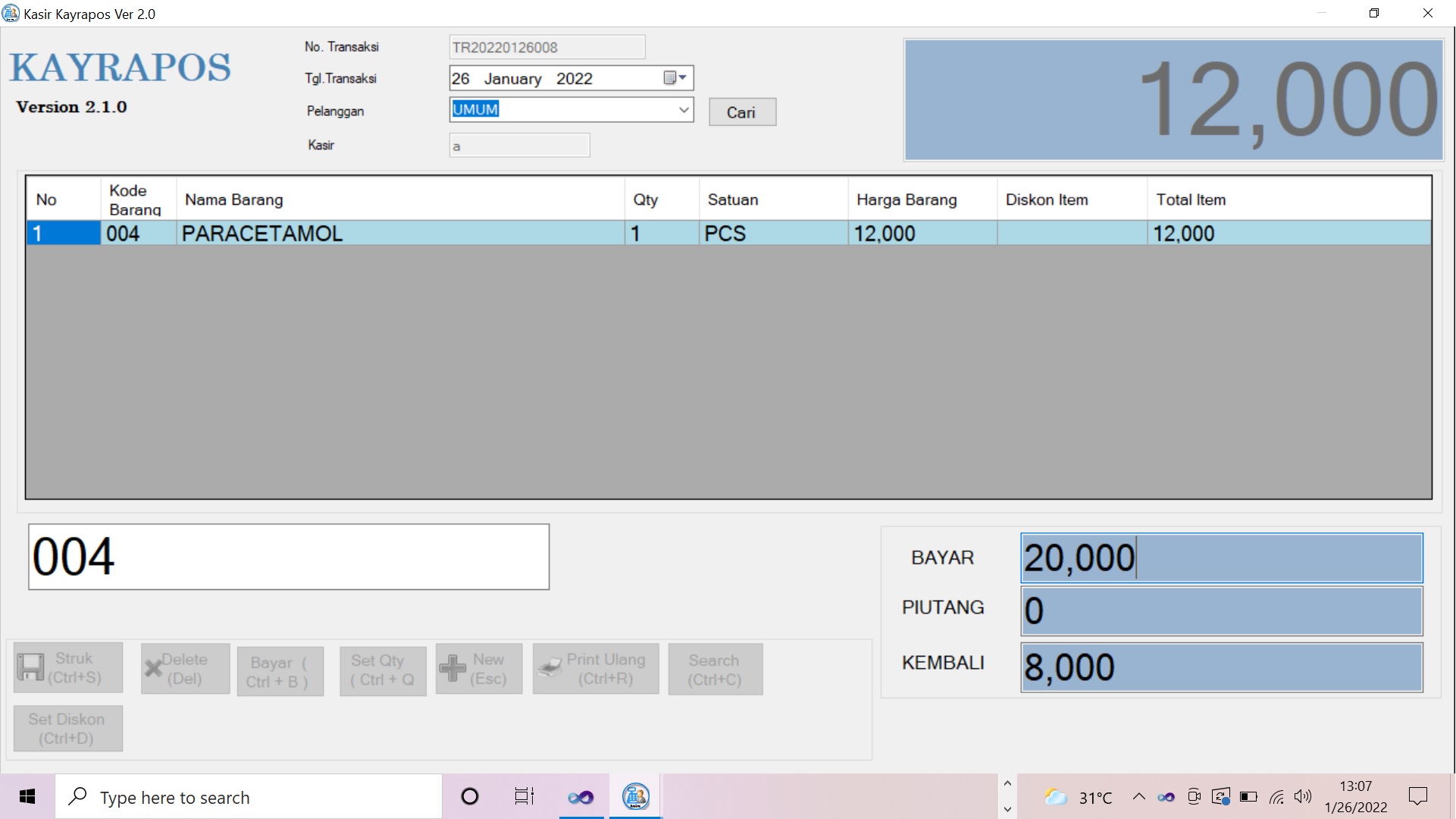This screenshot has height=819, width=1456.
Task: Expand the Pelanggan UMUM dropdown
Action: [x=684, y=110]
